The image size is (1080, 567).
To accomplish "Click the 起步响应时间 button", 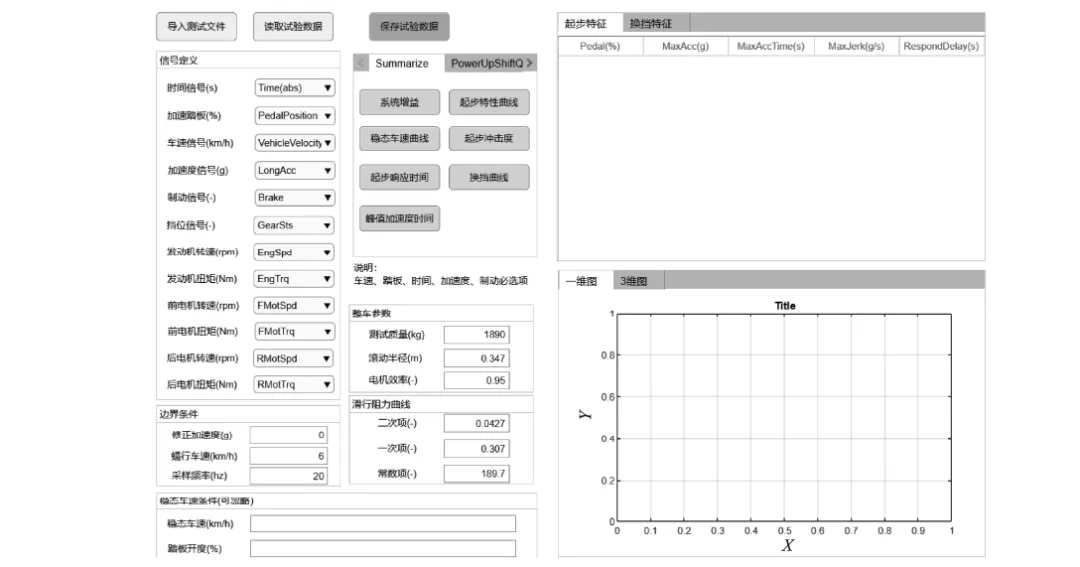I will point(399,177).
